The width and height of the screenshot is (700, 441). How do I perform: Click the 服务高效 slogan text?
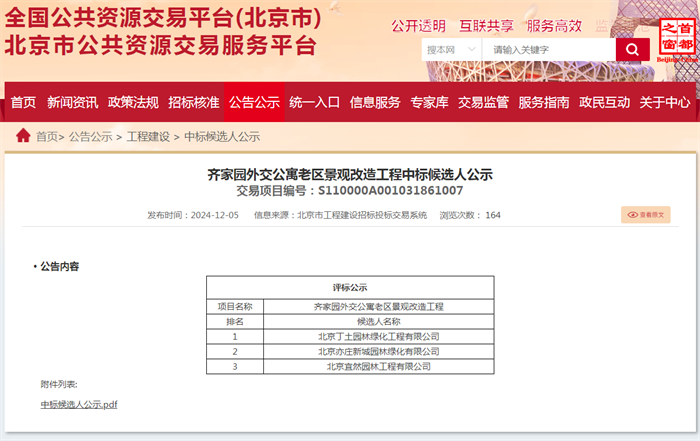[554, 26]
